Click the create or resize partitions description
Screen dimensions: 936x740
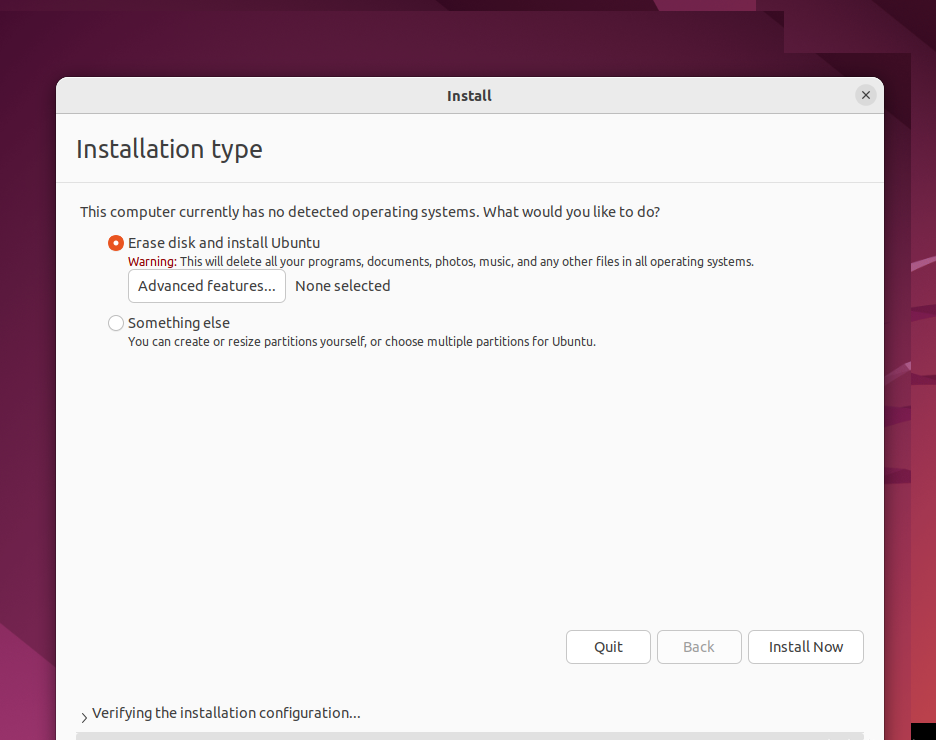(x=362, y=341)
